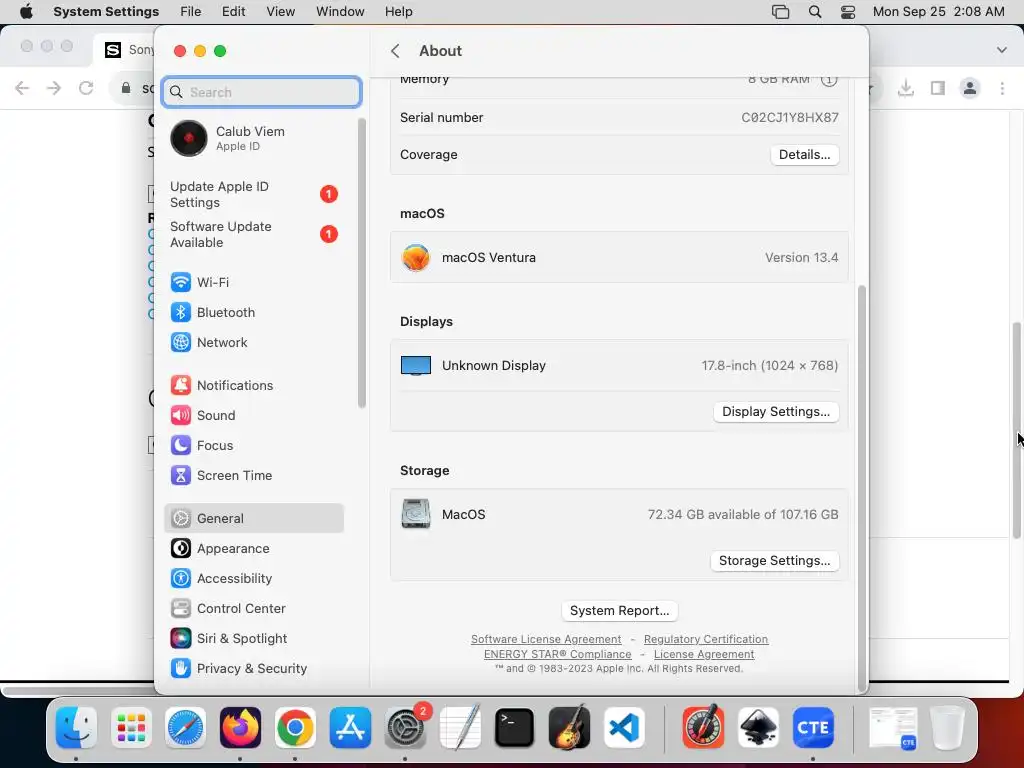
Task: Open the Help menu
Action: tap(398, 12)
